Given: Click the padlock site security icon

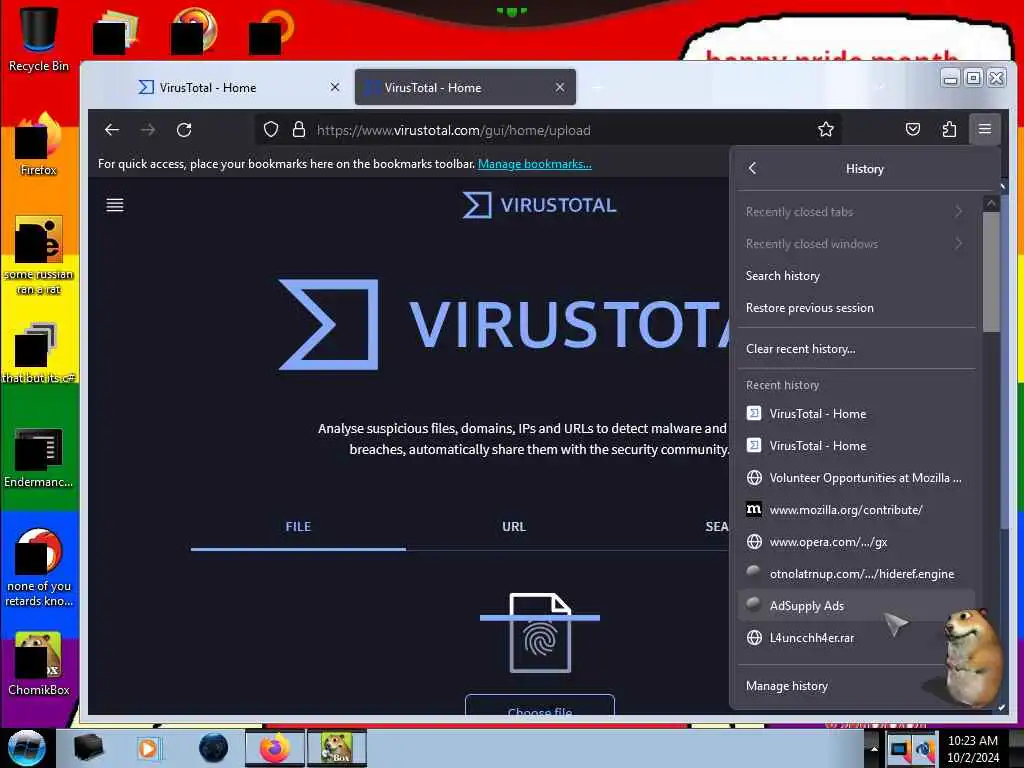Looking at the screenshot, I should 298,129.
